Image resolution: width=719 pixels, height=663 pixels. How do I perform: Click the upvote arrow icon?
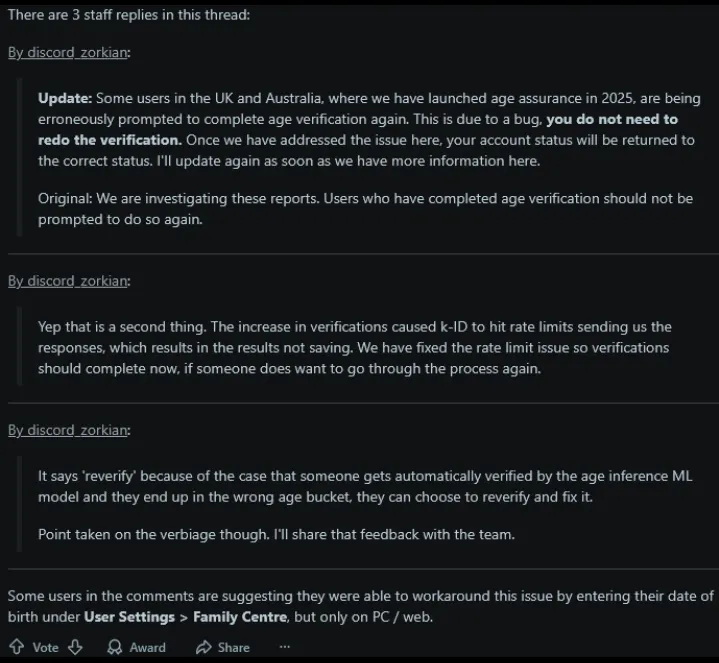[16, 647]
